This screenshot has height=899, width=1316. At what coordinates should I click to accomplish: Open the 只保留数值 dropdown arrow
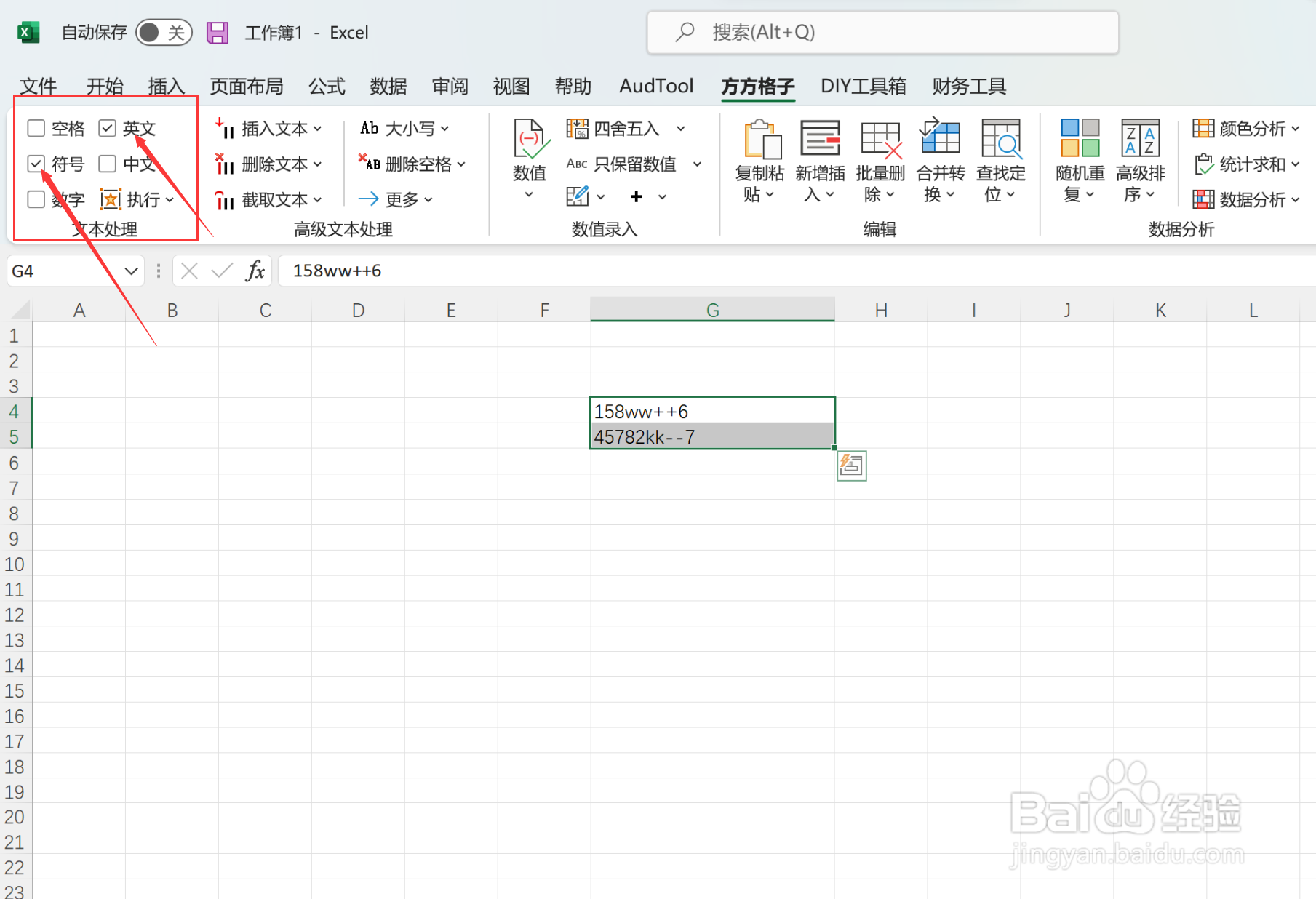(x=697, y=164)
